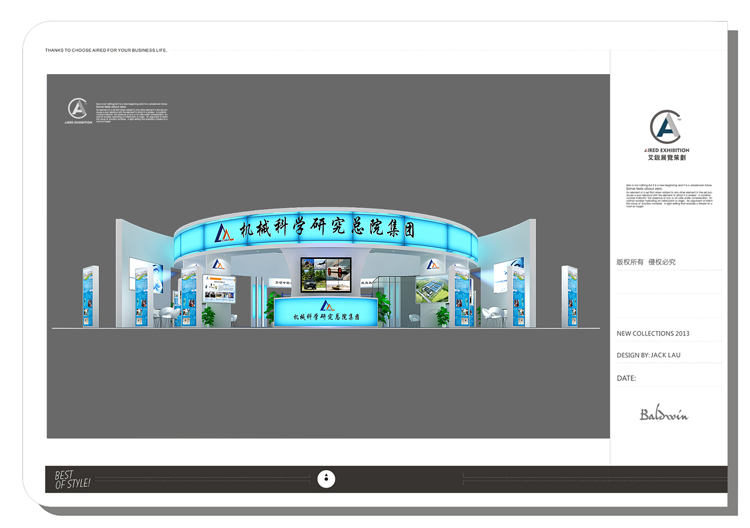Click the NEW COLLECTIONS 2013 label
750x528 pixels.
tap(653, 334)
